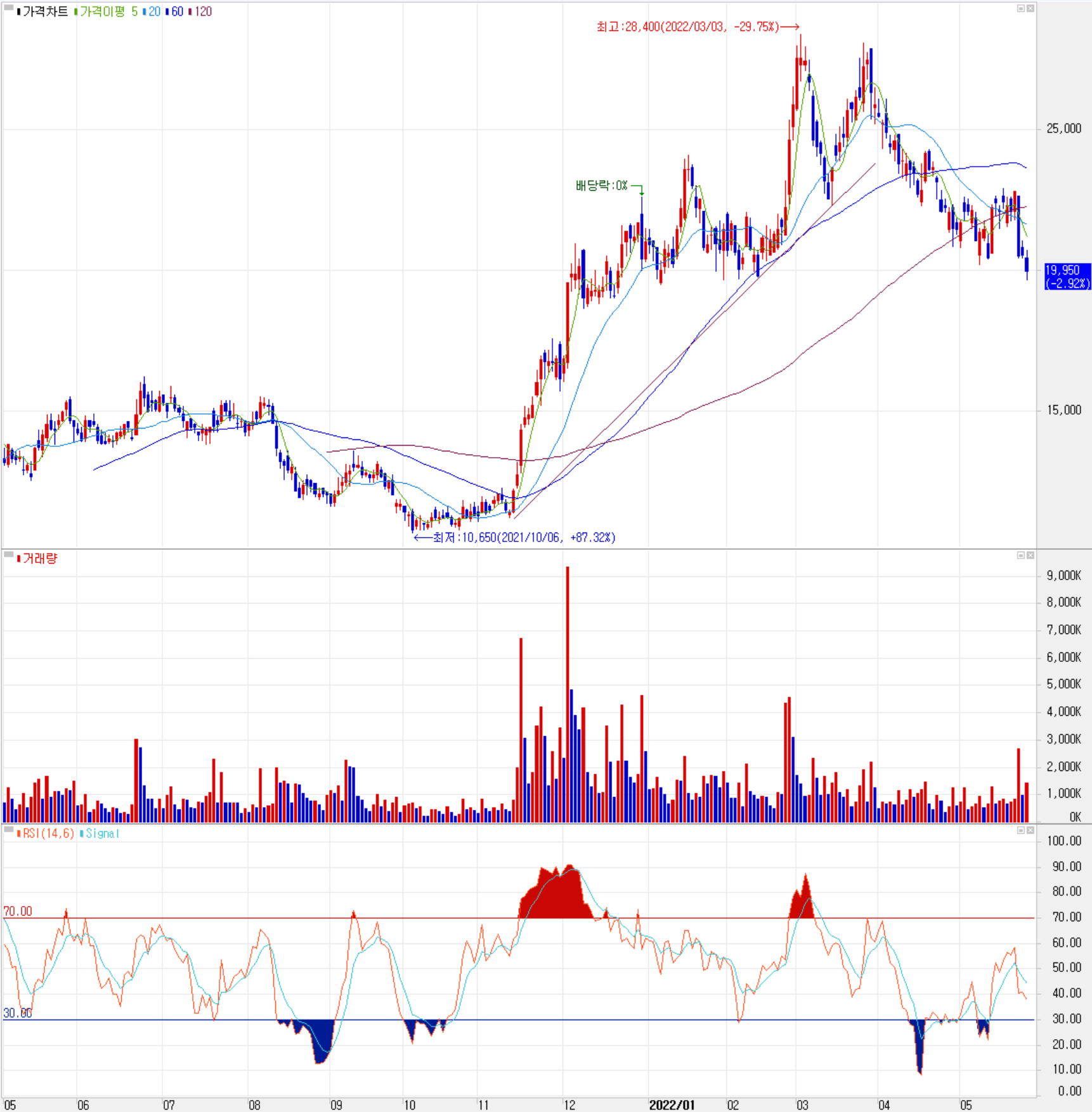The height and width of the screenshot is (1112, 1092).
Task: Close the RSI indicator panel
Action: point(1030,830)
